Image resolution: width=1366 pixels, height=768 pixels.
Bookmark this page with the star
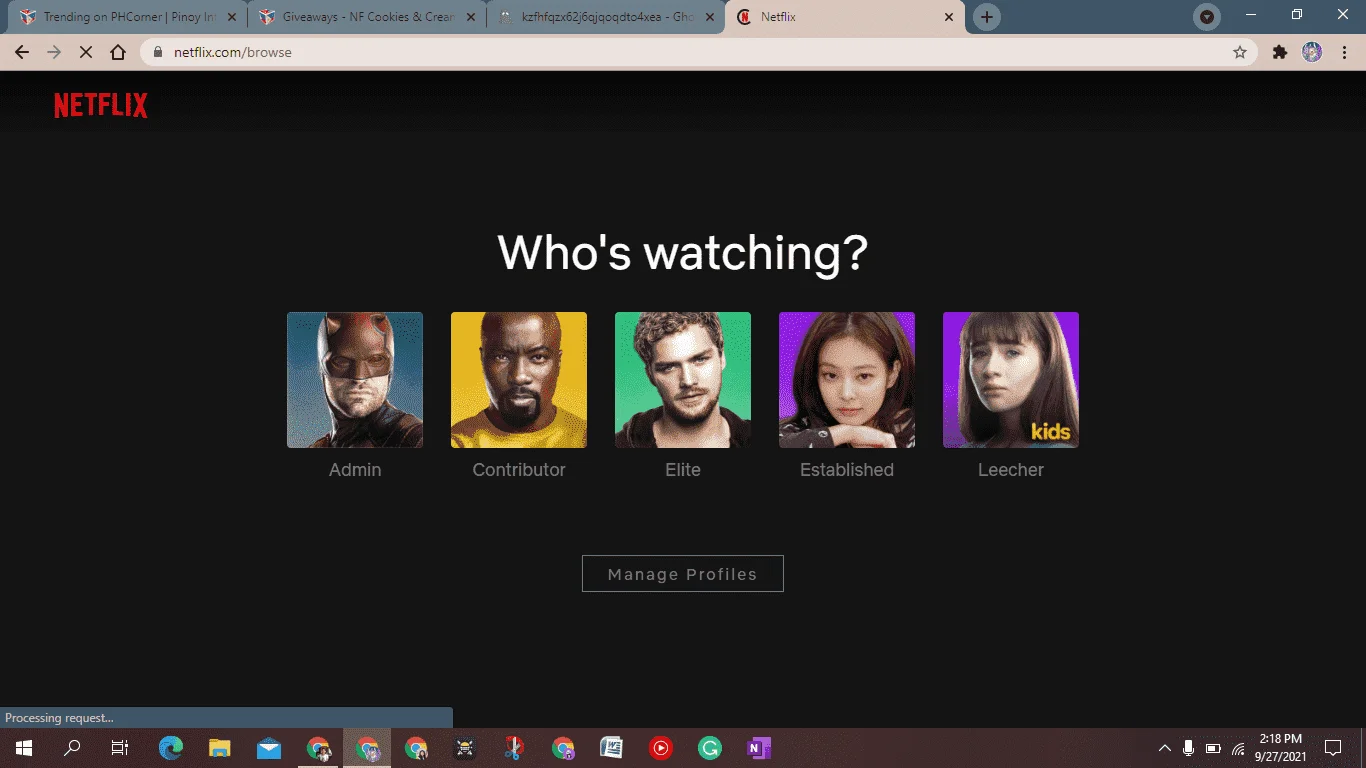coord(1240,52)
